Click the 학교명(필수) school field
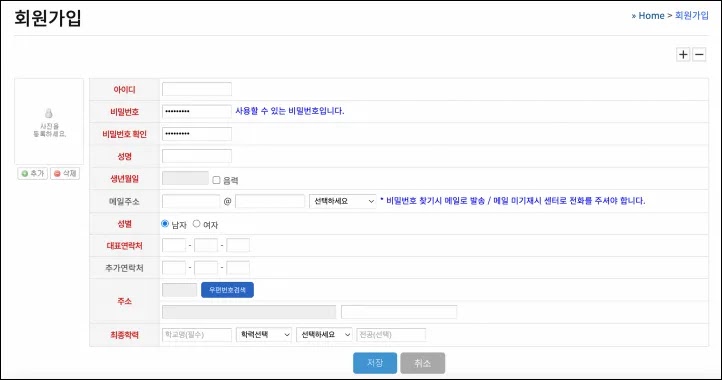The width and height of the screenshot is (722, 380). (x=197, y=335)
